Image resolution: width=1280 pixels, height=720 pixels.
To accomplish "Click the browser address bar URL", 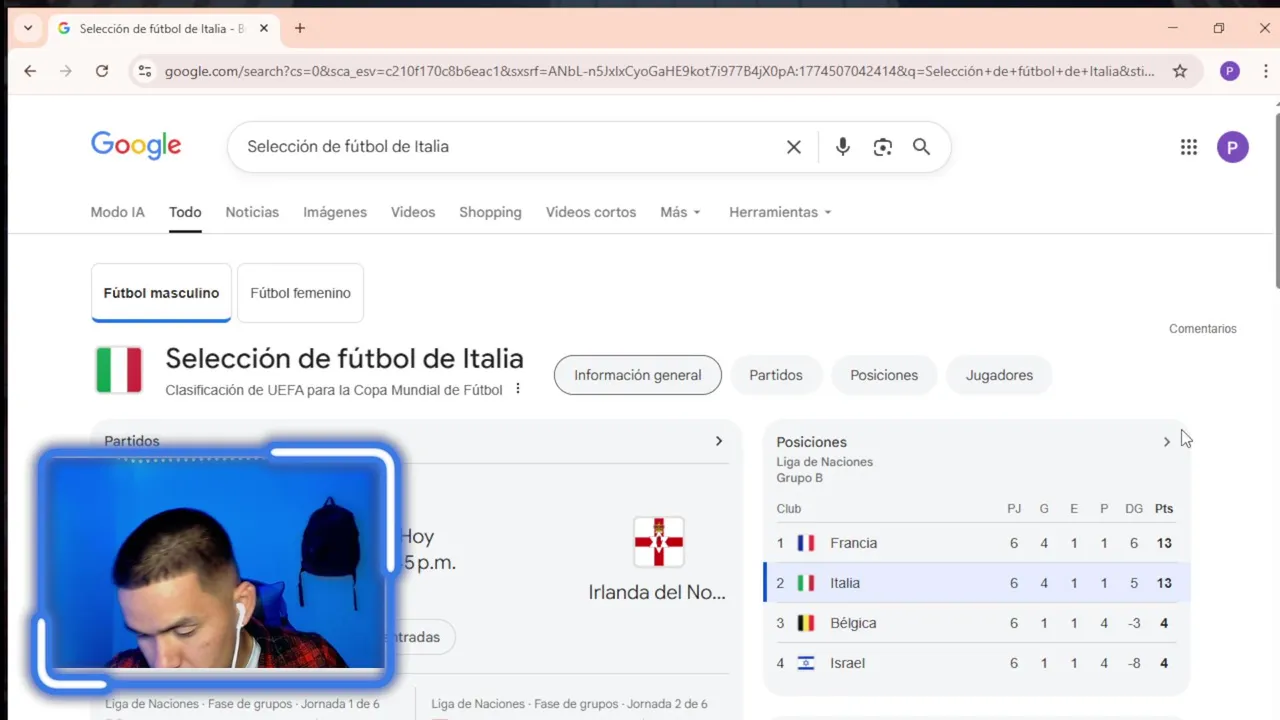I will tap(660, 71).
